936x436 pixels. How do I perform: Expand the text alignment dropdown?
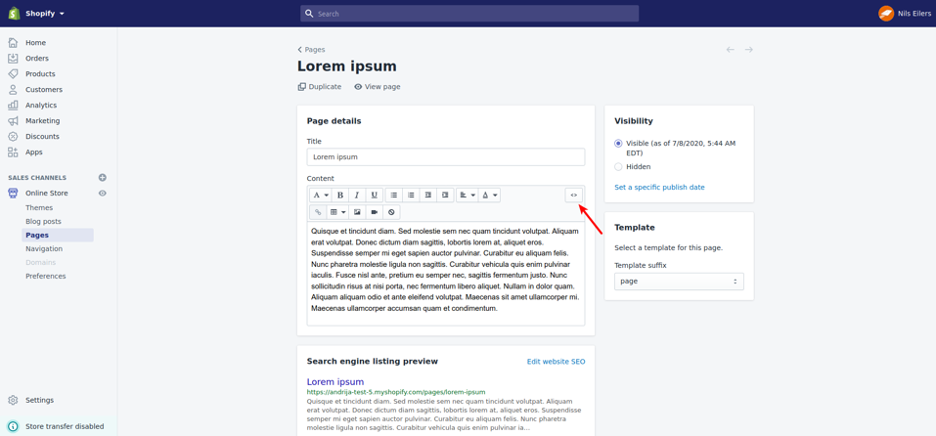467,195
